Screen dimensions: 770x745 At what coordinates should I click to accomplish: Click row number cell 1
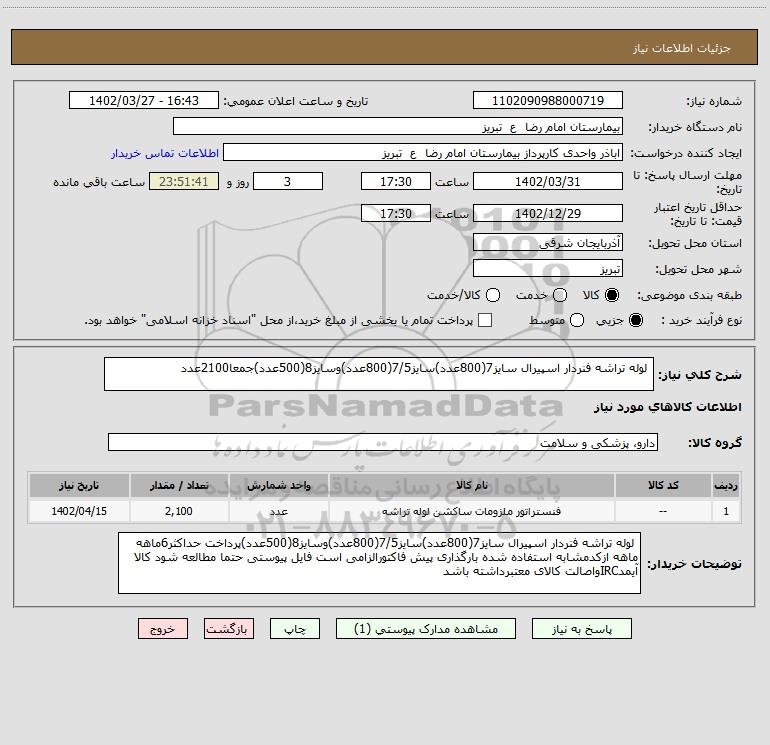726,511
